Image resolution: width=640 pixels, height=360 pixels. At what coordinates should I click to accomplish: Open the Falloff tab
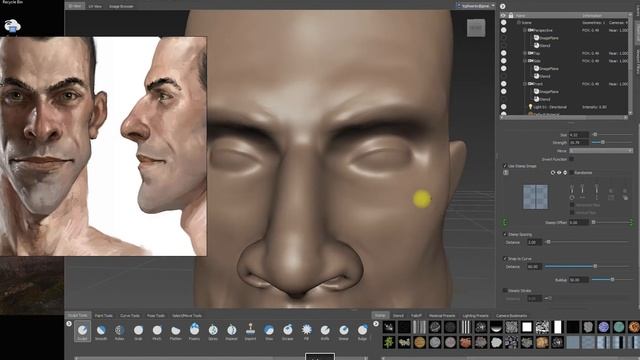(416, 316)
